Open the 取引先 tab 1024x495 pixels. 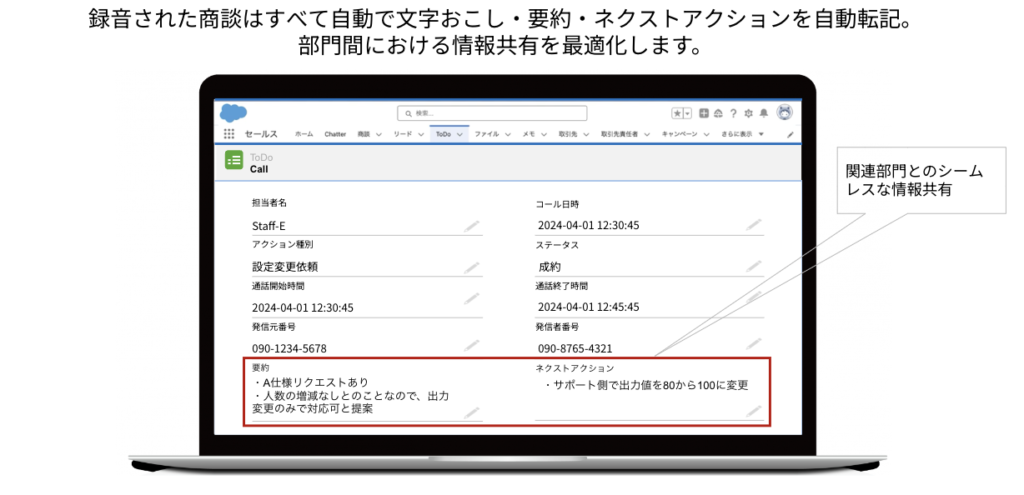click(568, 134)
